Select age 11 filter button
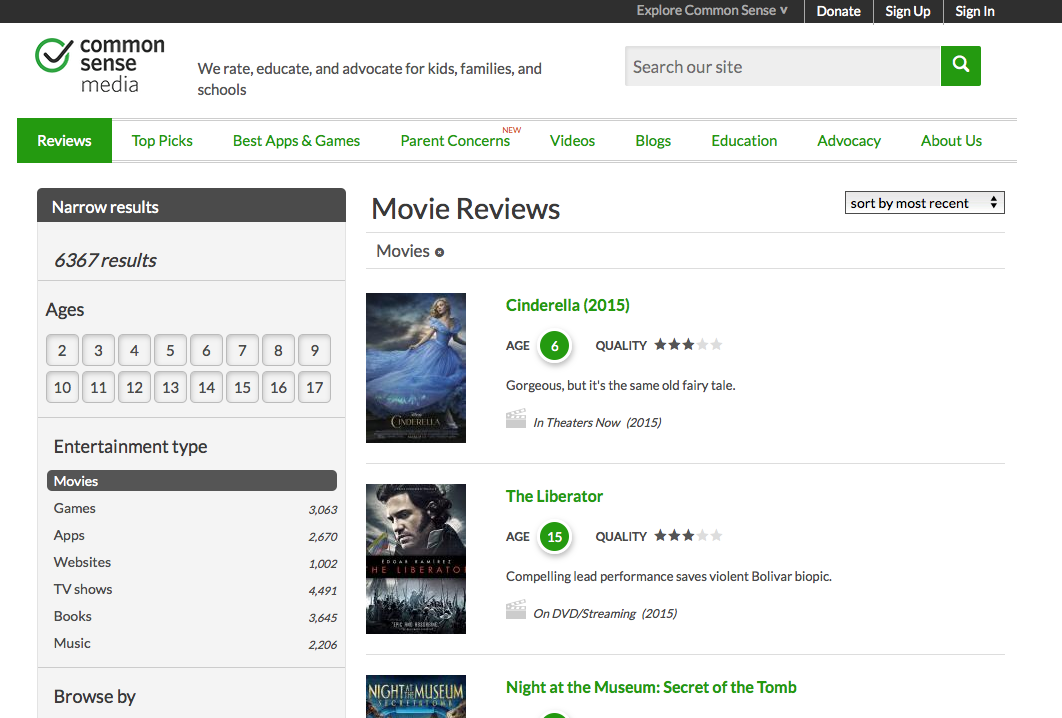This screenshot has width=1062, height=718. (x=98, y=387)
